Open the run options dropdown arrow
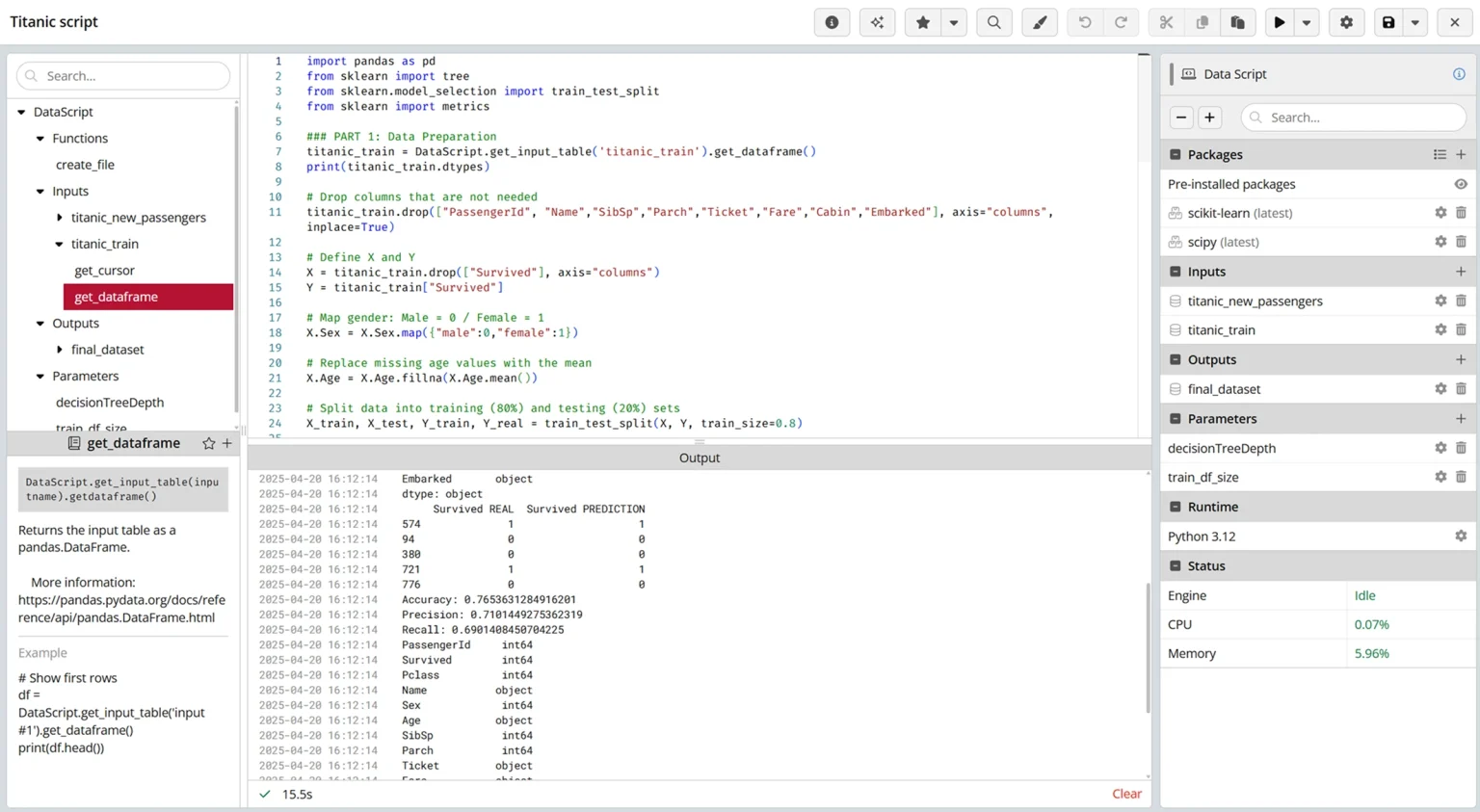 (x=1307, y=22)
